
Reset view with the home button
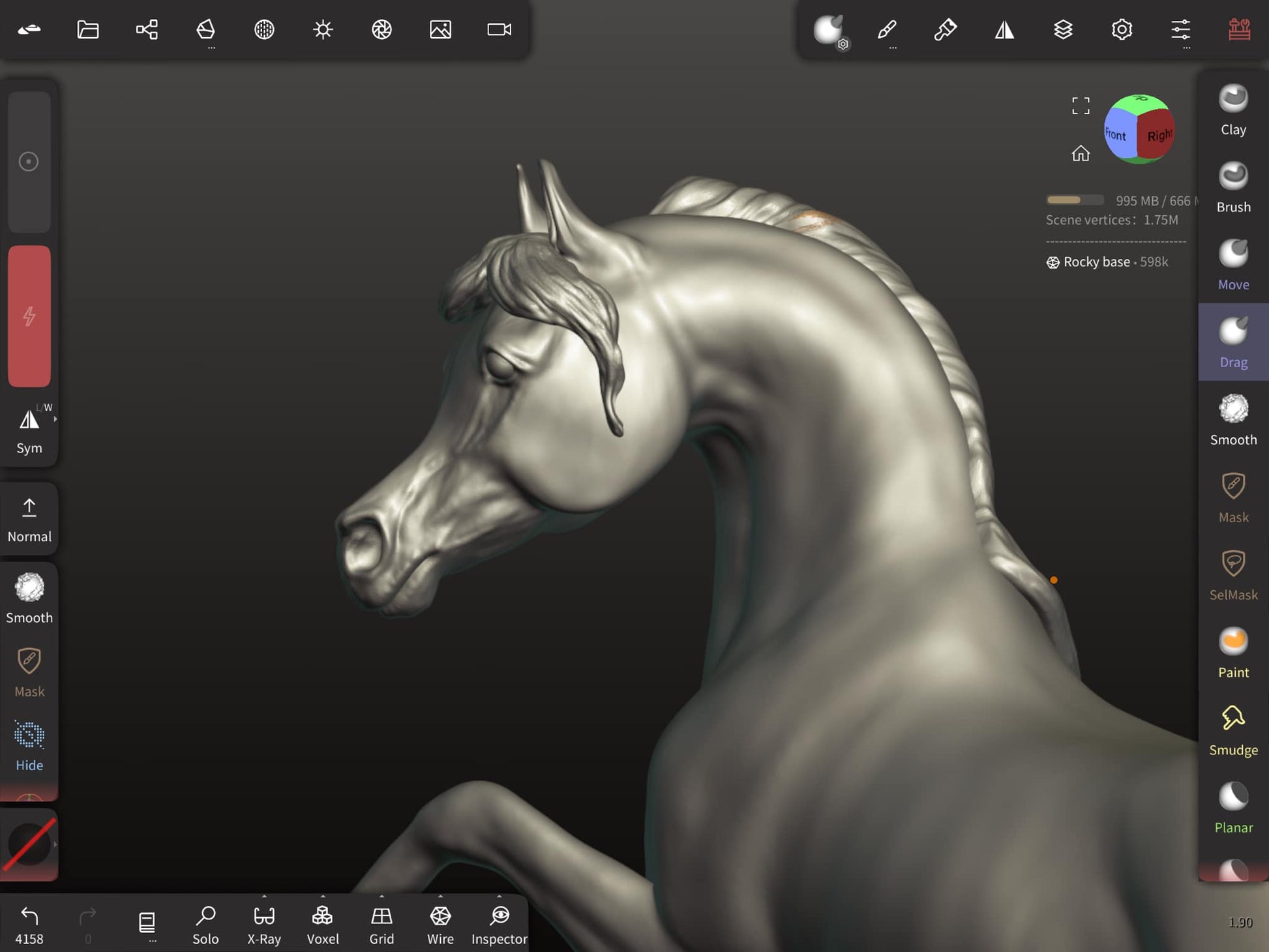(x=1081, y=153)
